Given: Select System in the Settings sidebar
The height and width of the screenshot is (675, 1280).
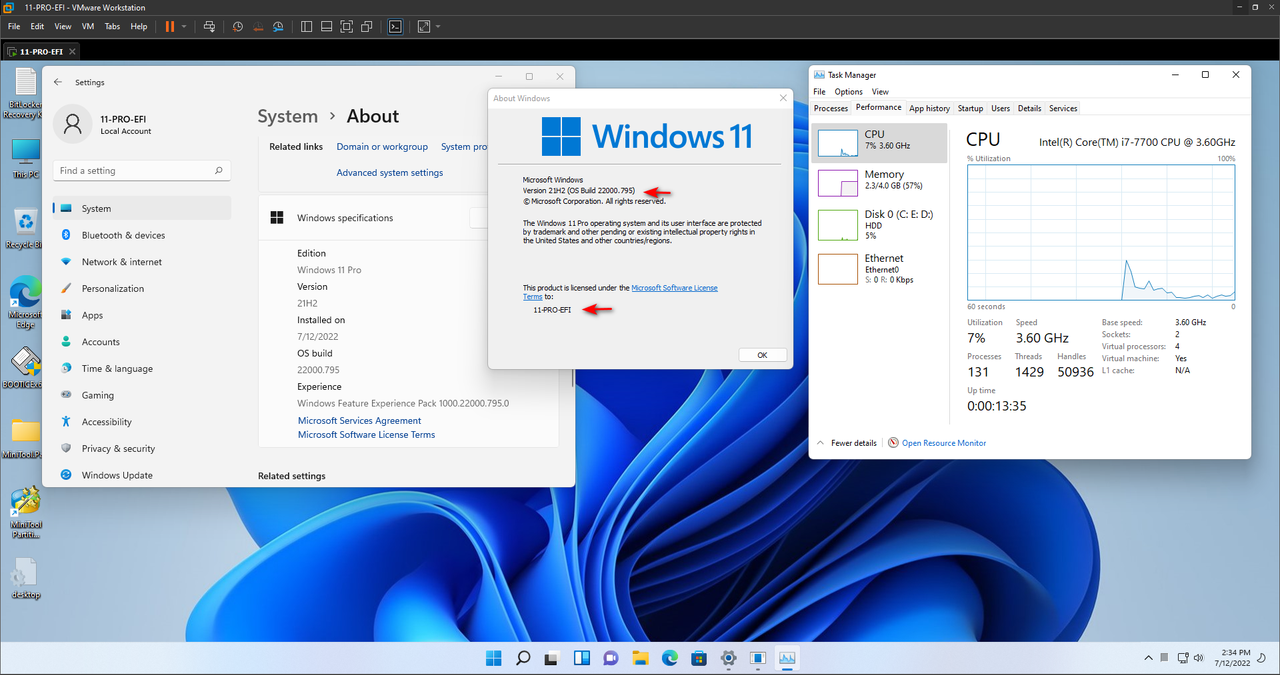Looking at the screenshot, I should [x=142, y=208].
